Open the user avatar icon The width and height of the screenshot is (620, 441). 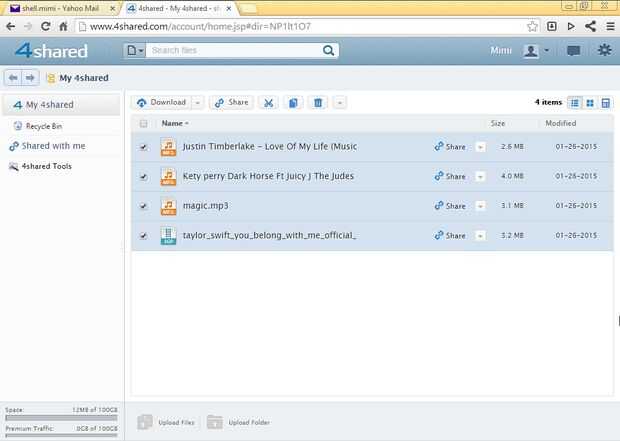pos(531,51)
